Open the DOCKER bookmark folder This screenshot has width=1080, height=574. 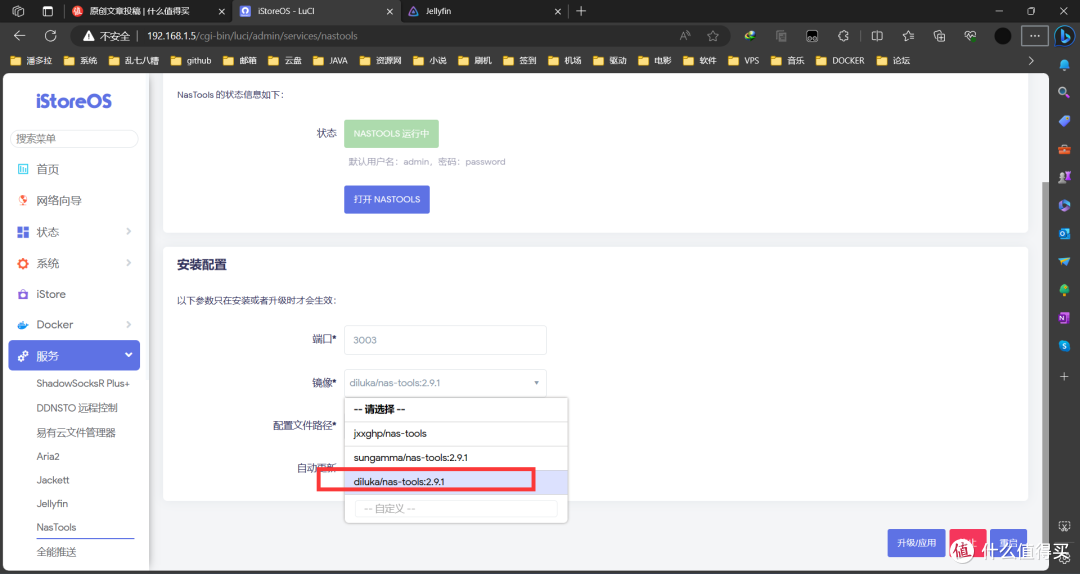pos(840,61)
